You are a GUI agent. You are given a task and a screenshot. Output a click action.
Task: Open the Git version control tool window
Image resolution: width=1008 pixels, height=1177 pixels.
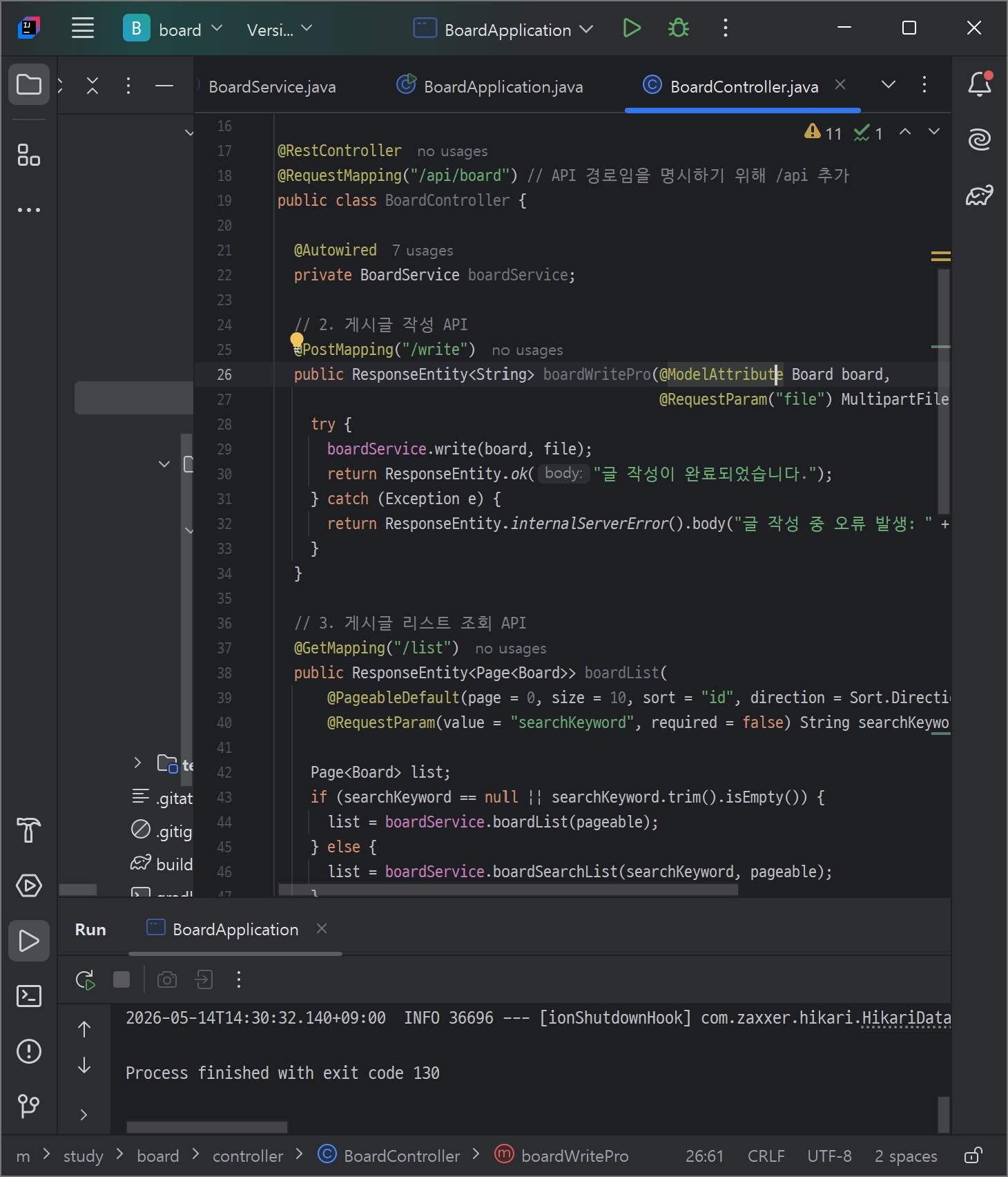[x=29, y=1106]
